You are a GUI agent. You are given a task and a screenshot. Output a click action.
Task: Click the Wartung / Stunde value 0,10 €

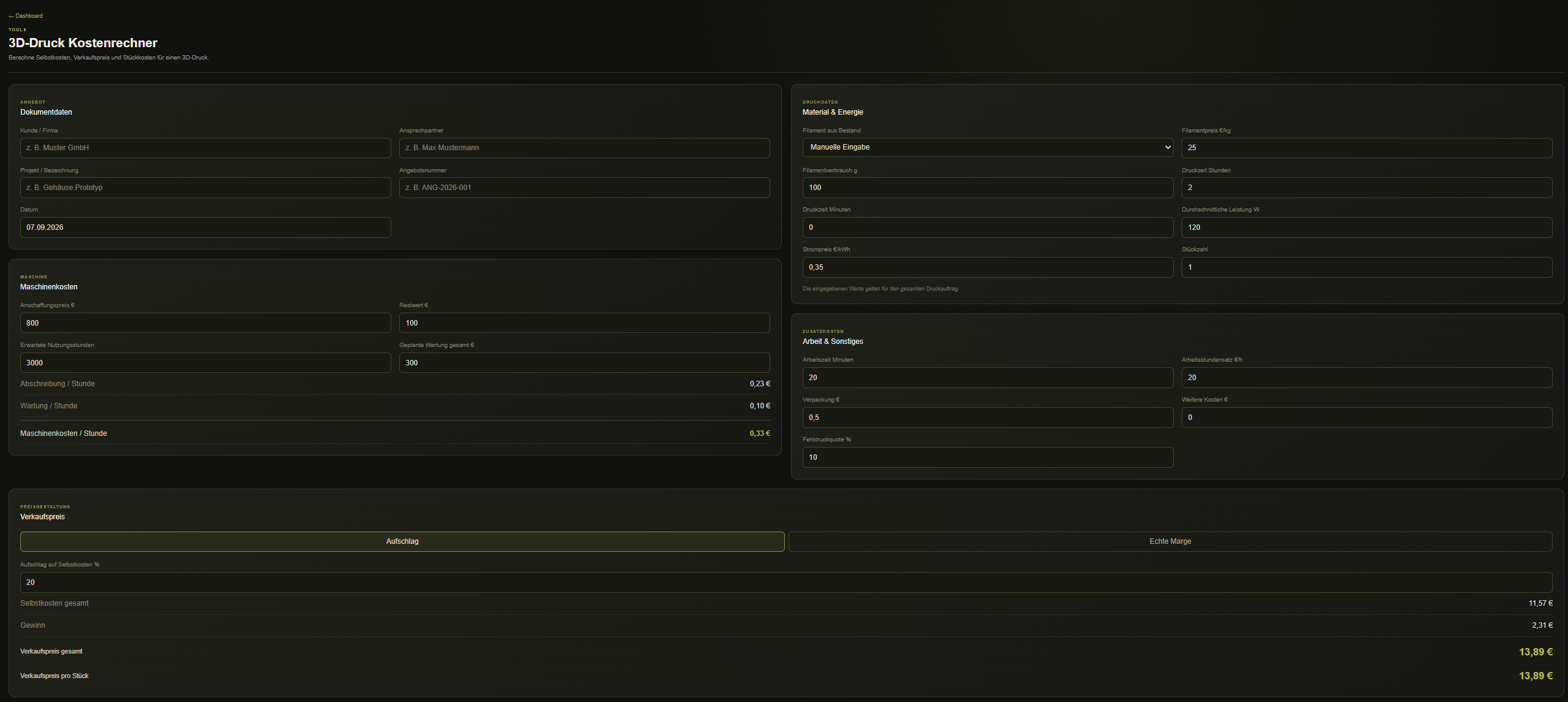click(760, 406)
